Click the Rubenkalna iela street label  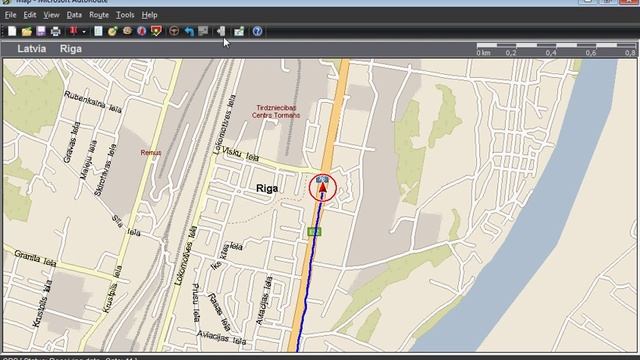coord(93,102)
